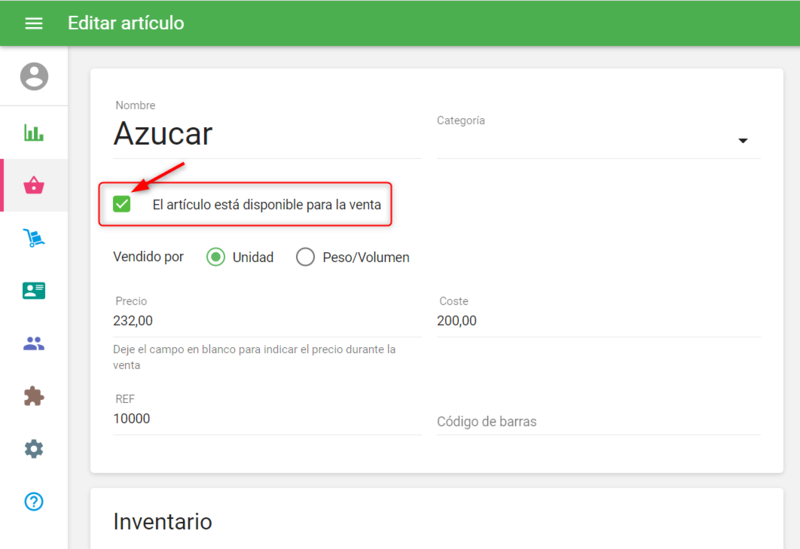Uncheck the article available for sale checkbox
Screen dimensions: 800x549
[122, 204]
